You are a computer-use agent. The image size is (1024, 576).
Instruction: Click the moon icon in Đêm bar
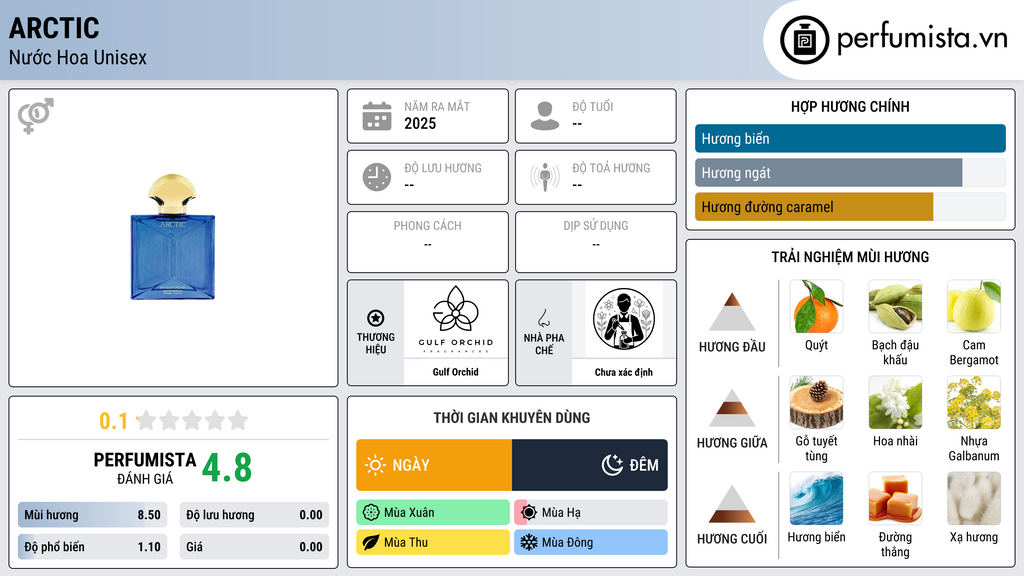[612, 465]
